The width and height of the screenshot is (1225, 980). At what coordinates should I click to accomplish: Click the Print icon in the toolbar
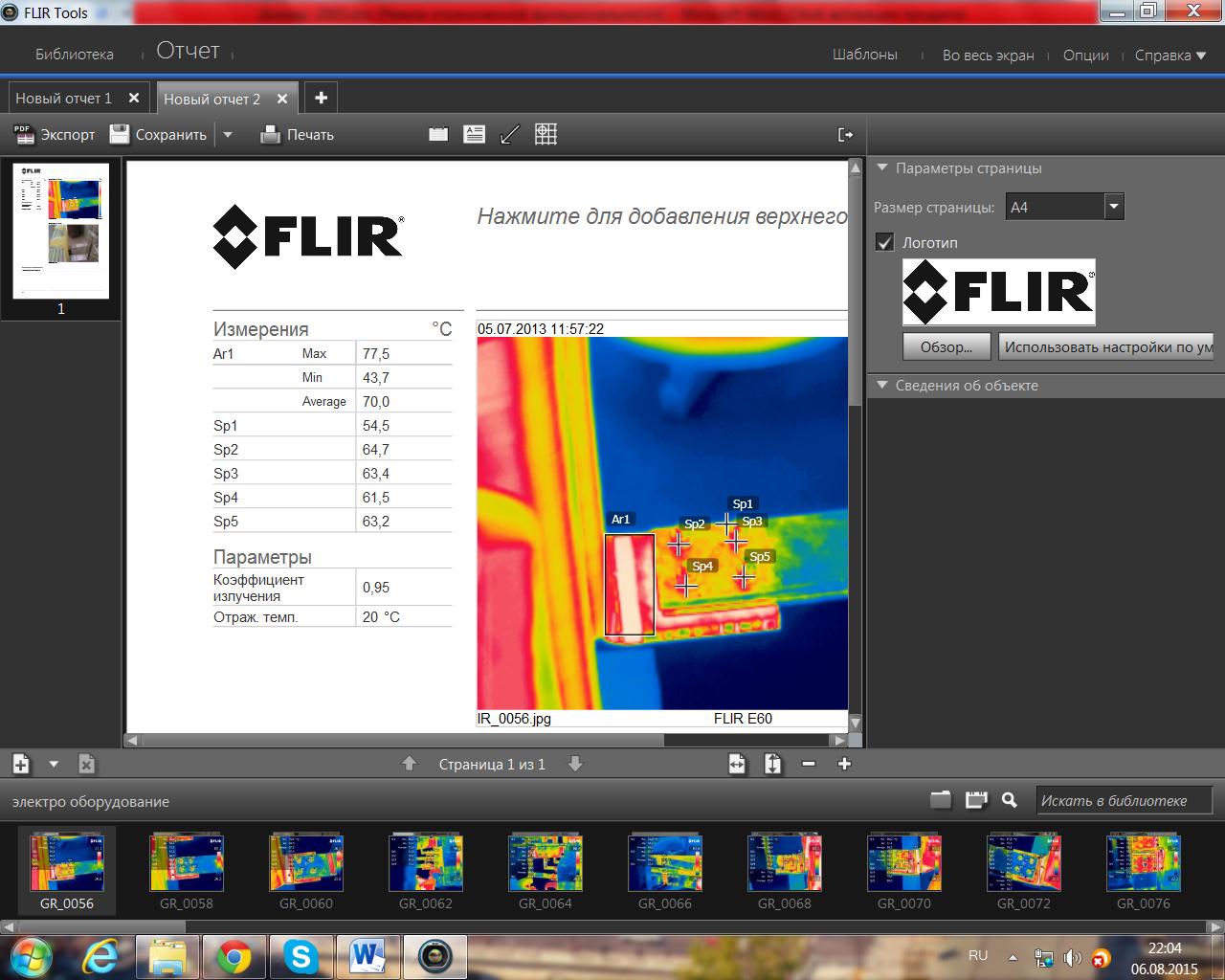(271, 135)
